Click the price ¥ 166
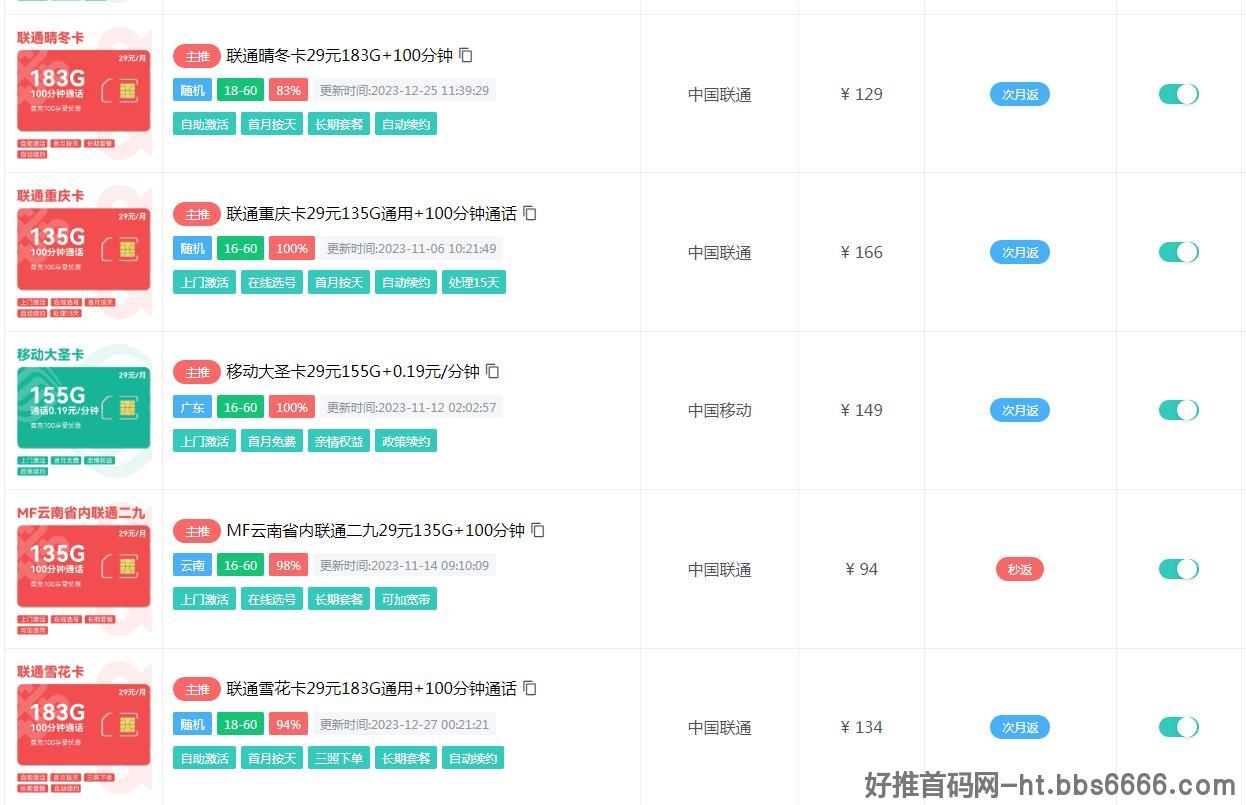This screenshot has width=1246, height=805. pyautogui.click(x=862, y=252)
